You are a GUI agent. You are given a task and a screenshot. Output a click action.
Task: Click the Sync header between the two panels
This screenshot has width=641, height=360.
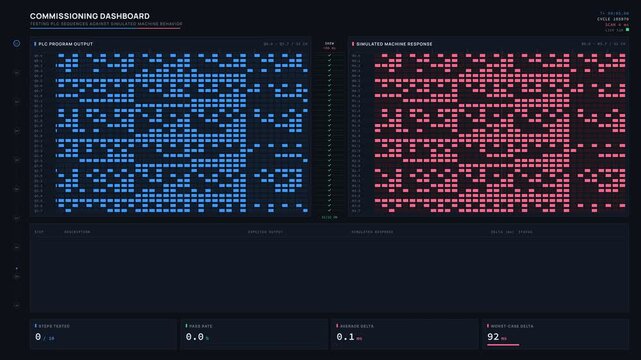click(x=329, y=43)
